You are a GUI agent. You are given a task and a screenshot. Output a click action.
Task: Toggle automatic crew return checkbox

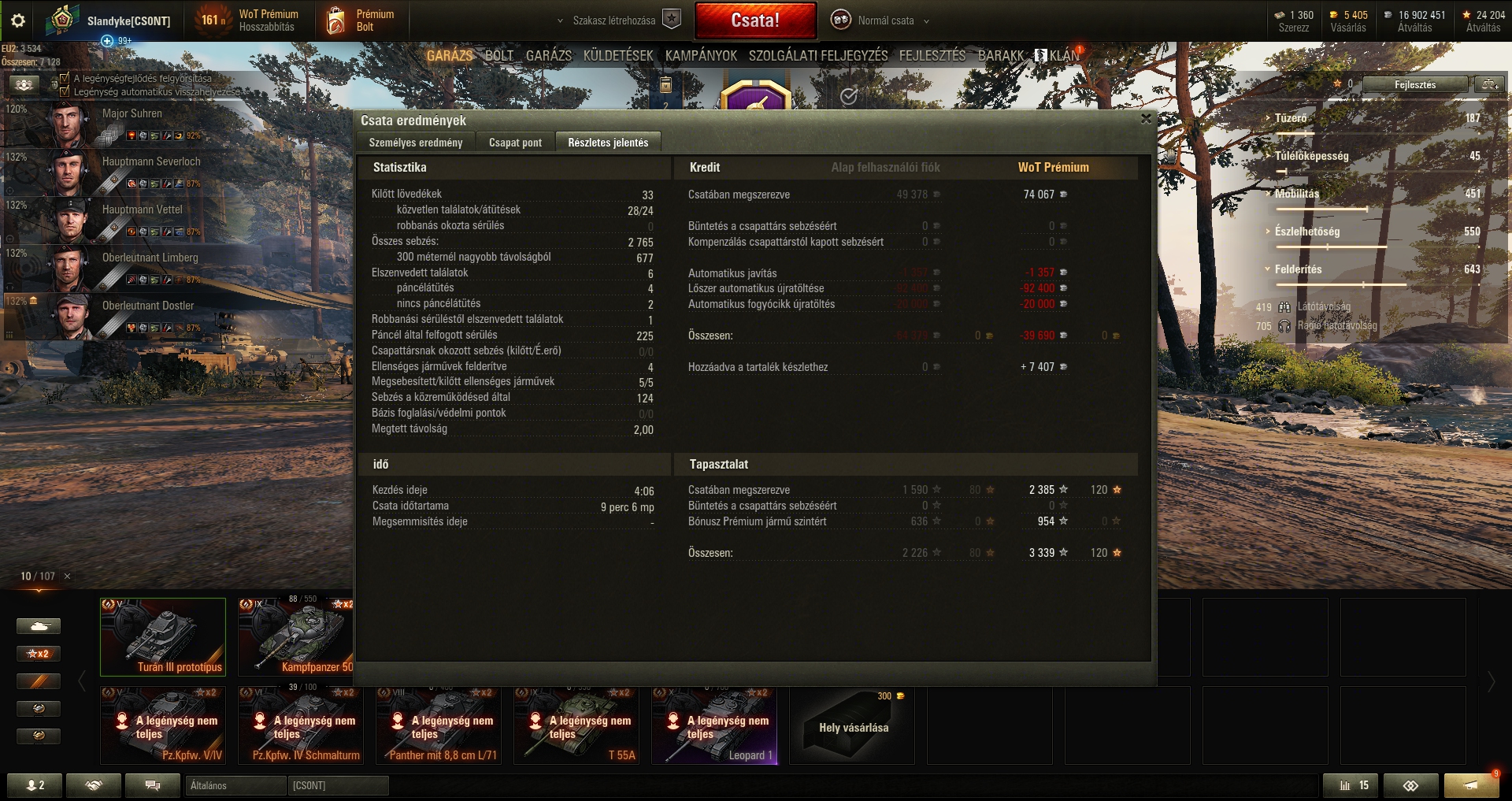(65, 91)
